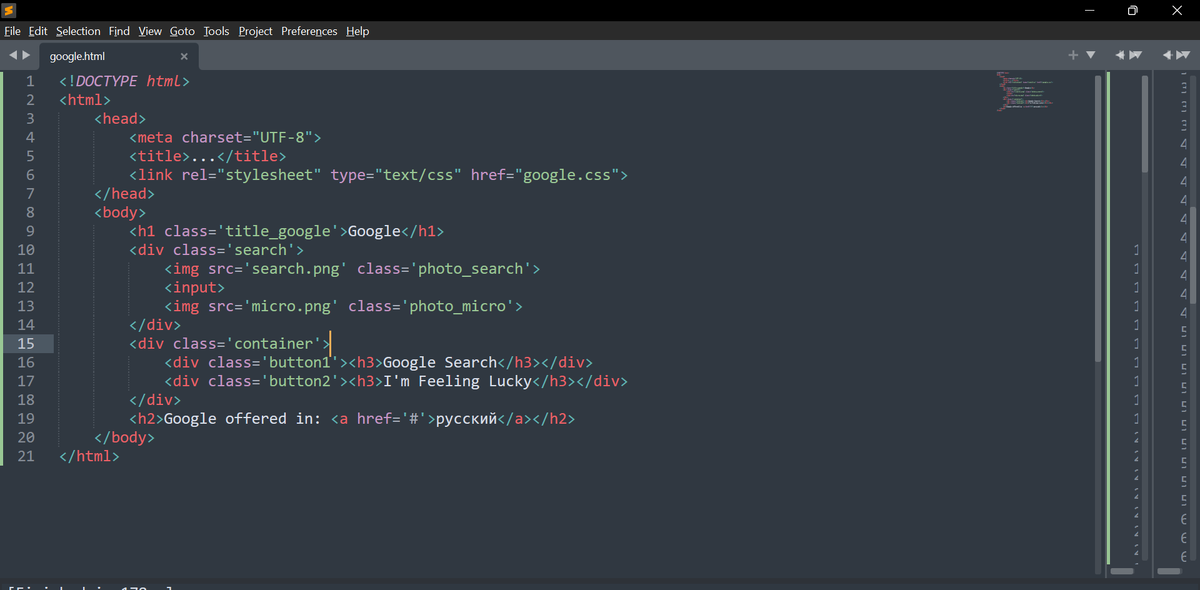The width and height of the screenshot is (1200, 590).
Task: Open the File menu
Action: (12, 31)
